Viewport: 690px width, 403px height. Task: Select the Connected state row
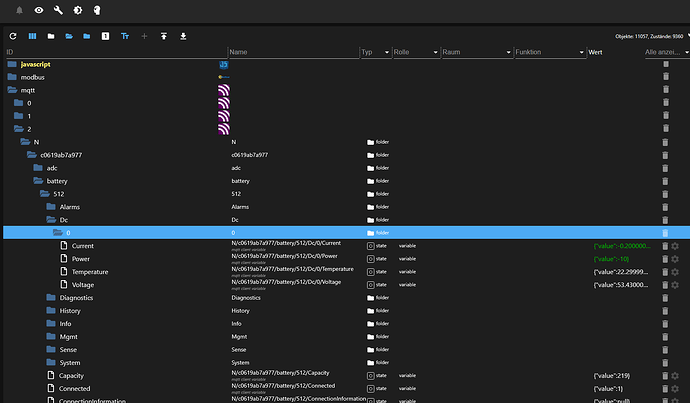345,388
